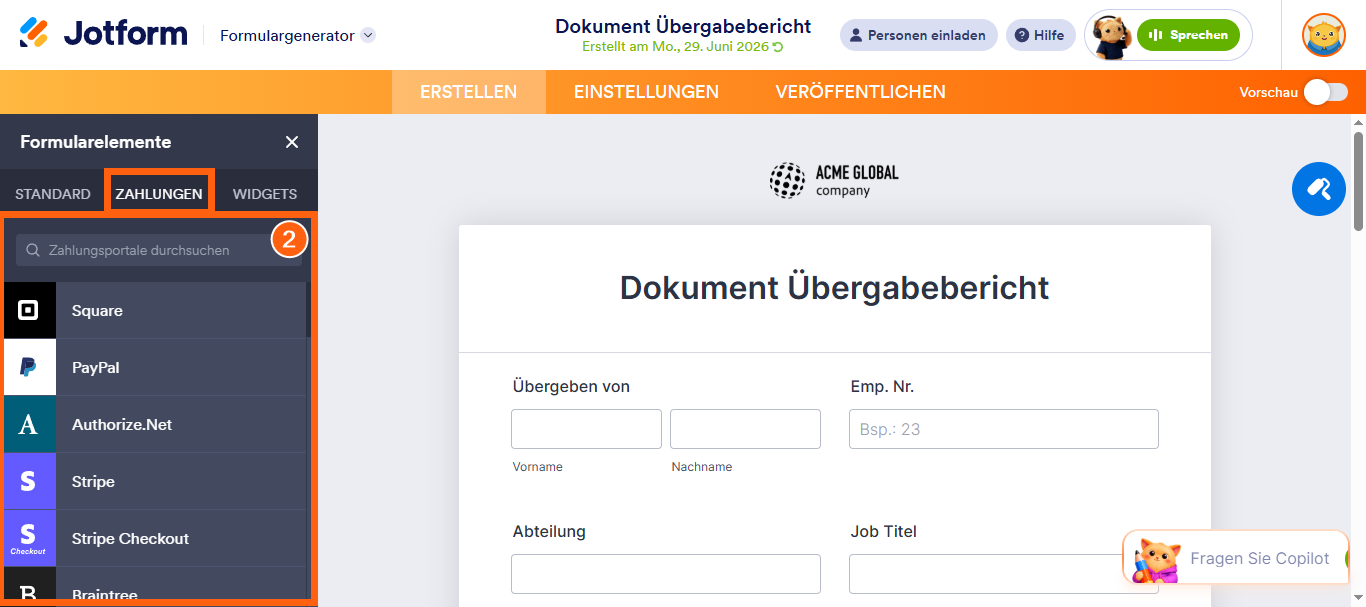Switch to the VERÖFFENTLICHEN tab
The width and height of the screenshot is (1366, 607).
(x=860, y=92)
